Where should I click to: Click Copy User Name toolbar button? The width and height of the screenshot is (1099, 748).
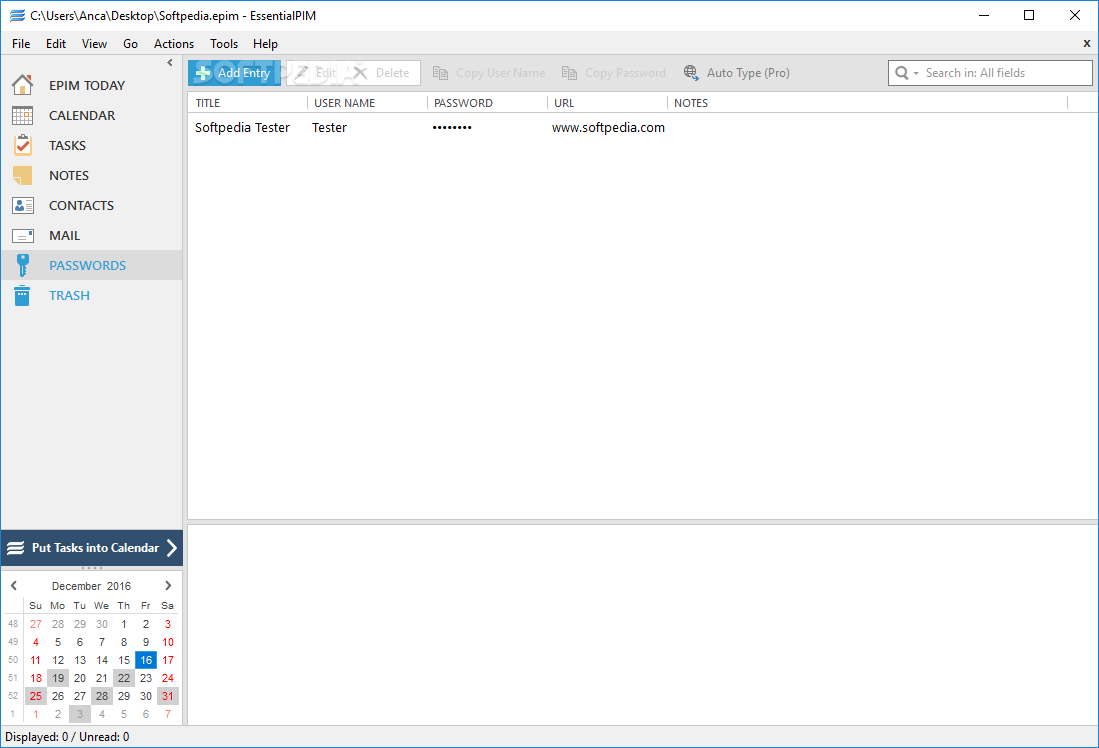[x=489, y=73]
